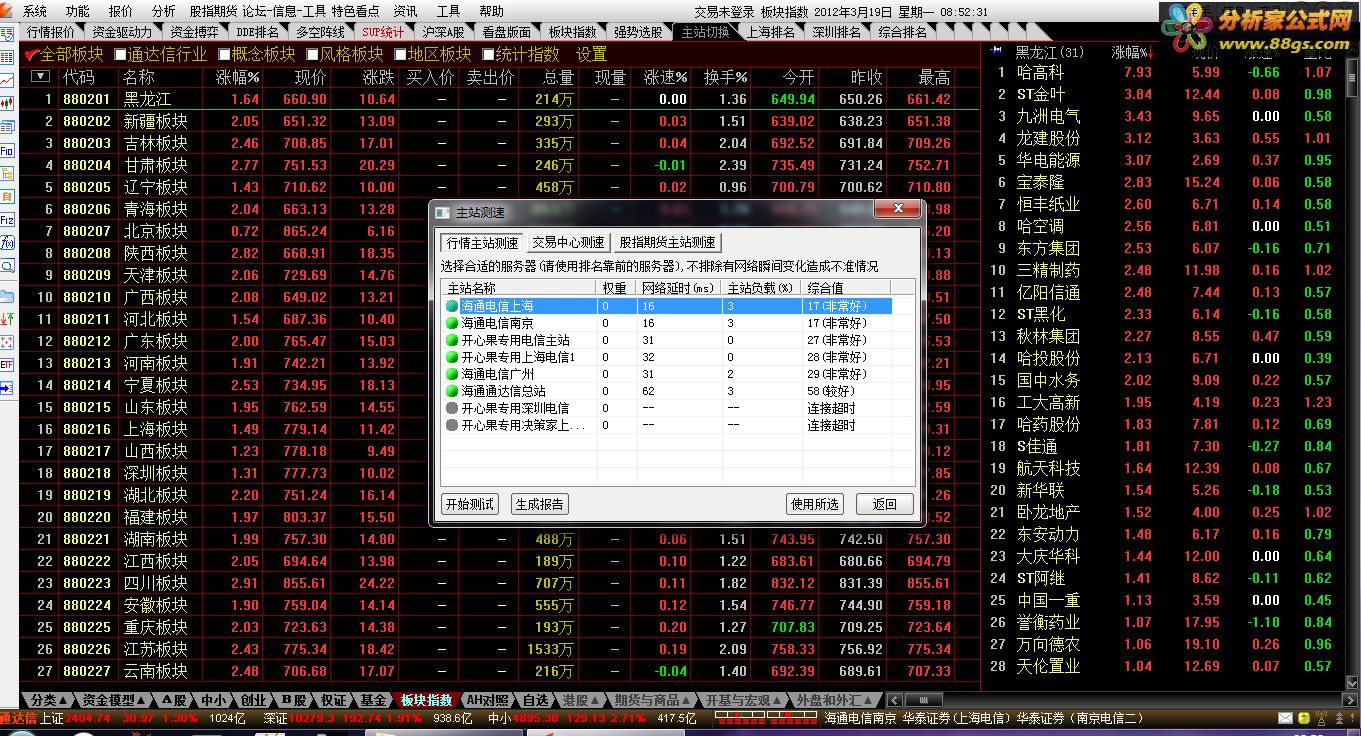The height and width of the screenshot is (736, 1361).
Task: Open the 功能 menu
Action: 77,11
